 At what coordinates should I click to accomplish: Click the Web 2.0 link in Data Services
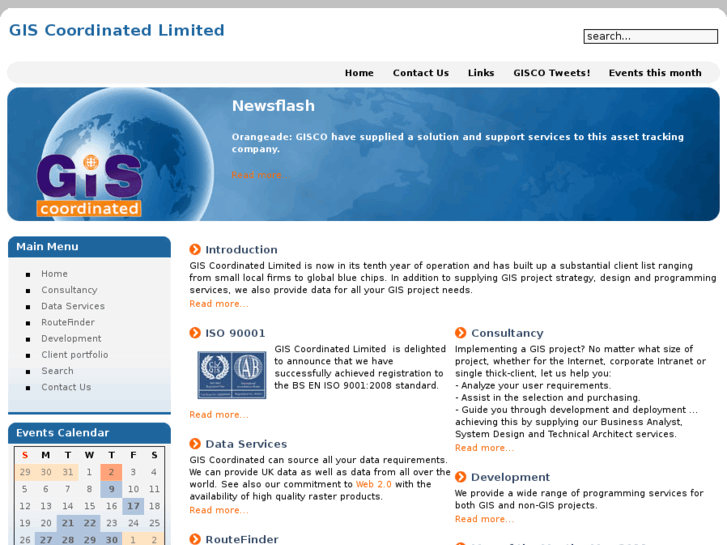pos(373,484)
